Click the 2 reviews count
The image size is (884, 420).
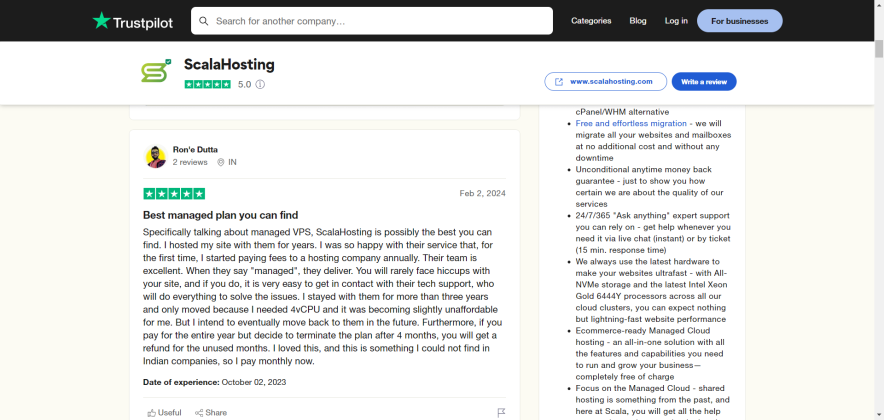(x=190, y=162)
